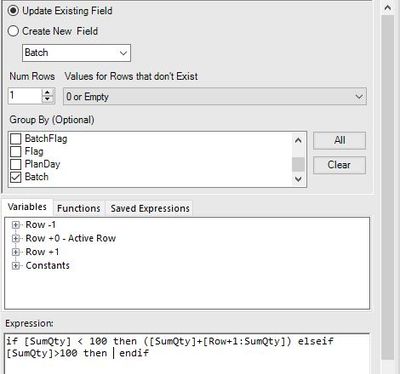Select the Row +1 tree label

[x=42, y=252]
